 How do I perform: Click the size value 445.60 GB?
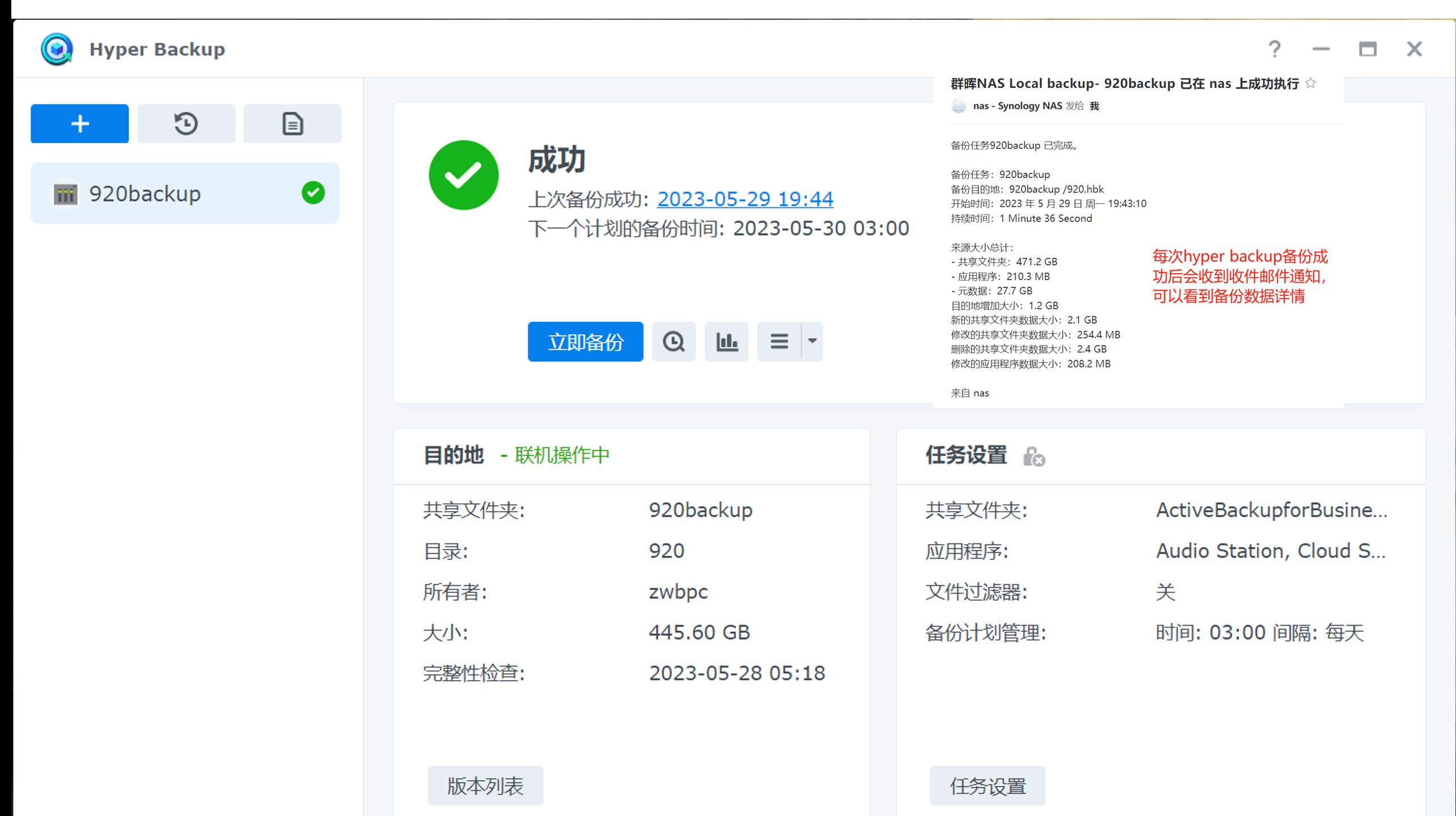pos(699,632)
